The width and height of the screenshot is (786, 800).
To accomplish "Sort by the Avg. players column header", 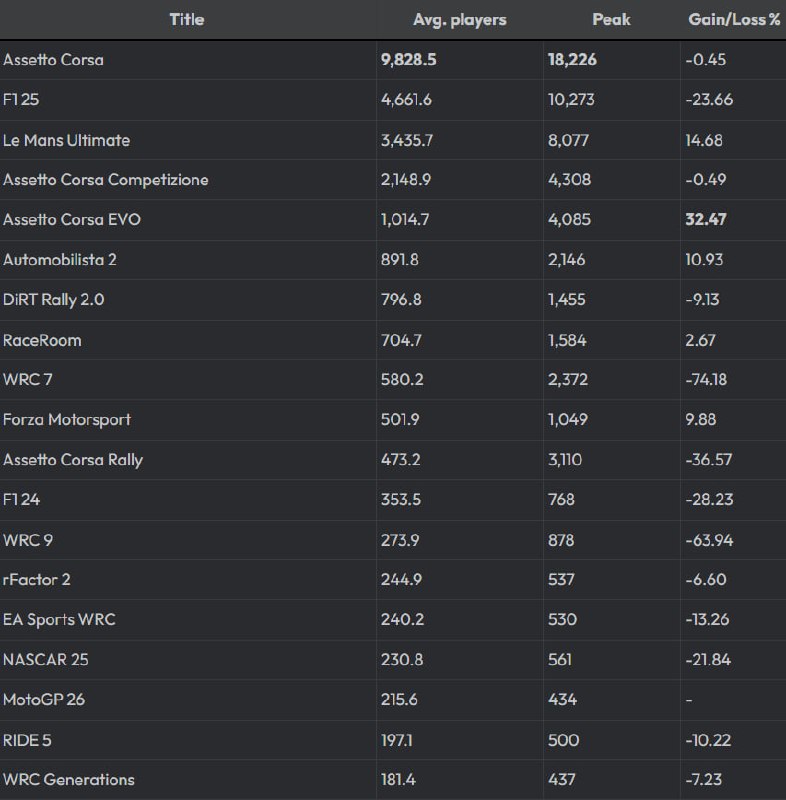I will pyautogui.click(x=460, y=19).
